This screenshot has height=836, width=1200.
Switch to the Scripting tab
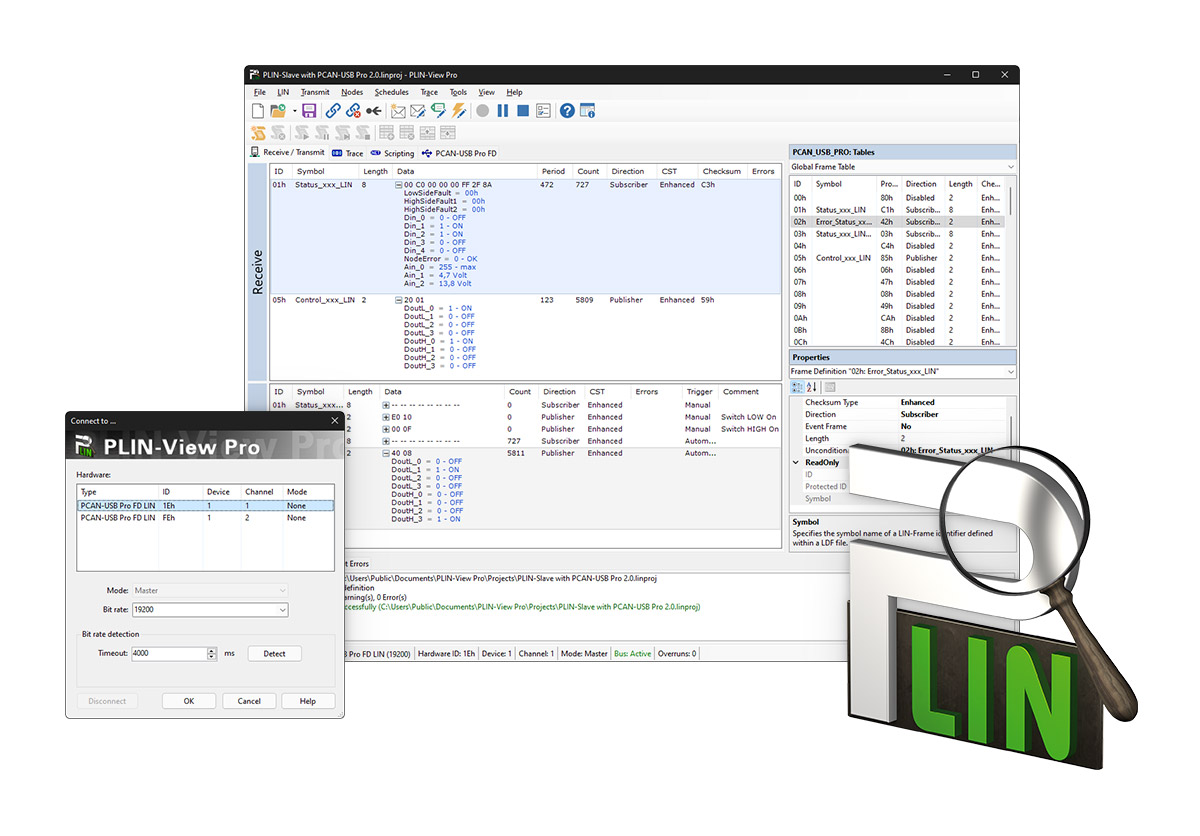(x=392, y=153)
